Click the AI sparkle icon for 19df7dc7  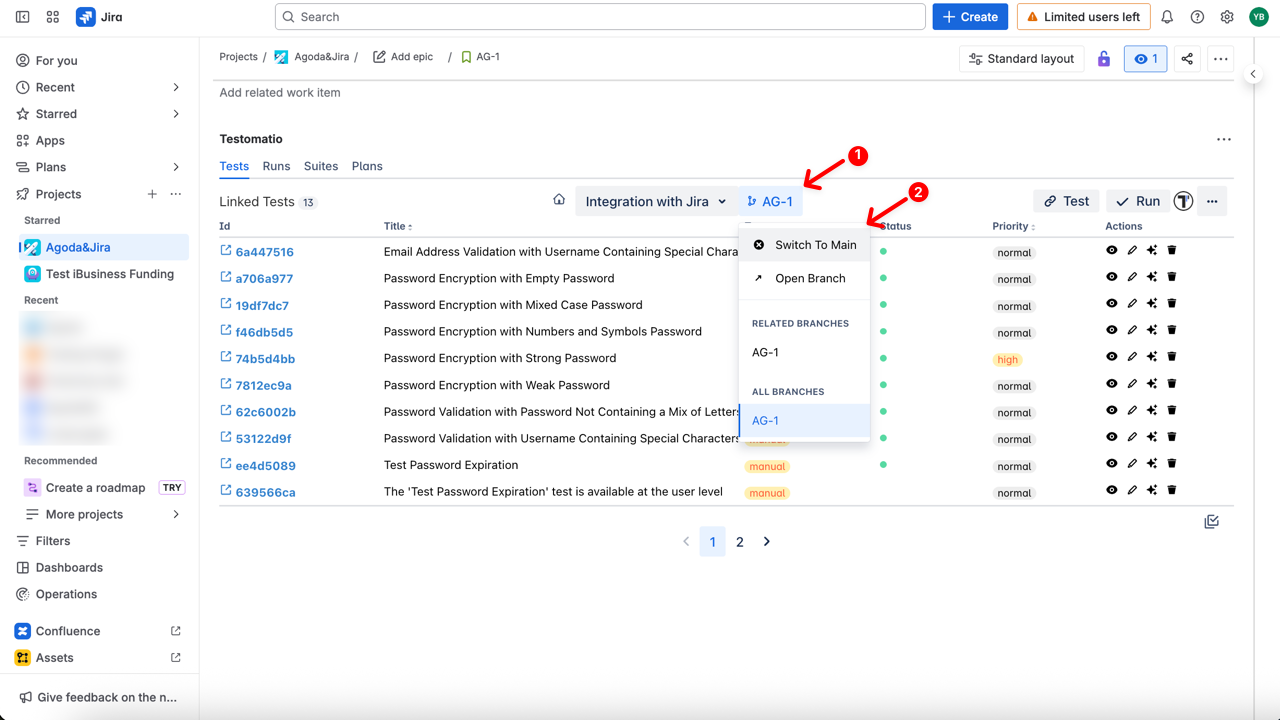[x=1152, y=304]
